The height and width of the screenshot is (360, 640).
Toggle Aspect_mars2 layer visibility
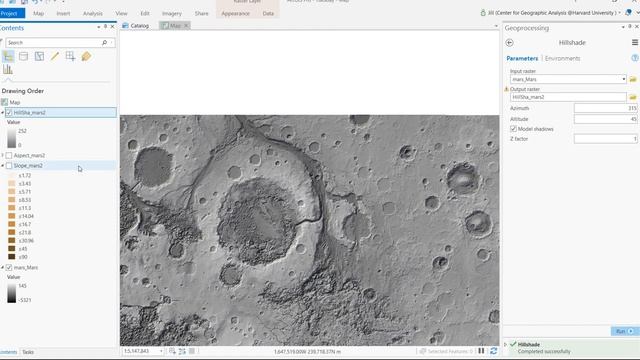(x=9, y=156)
